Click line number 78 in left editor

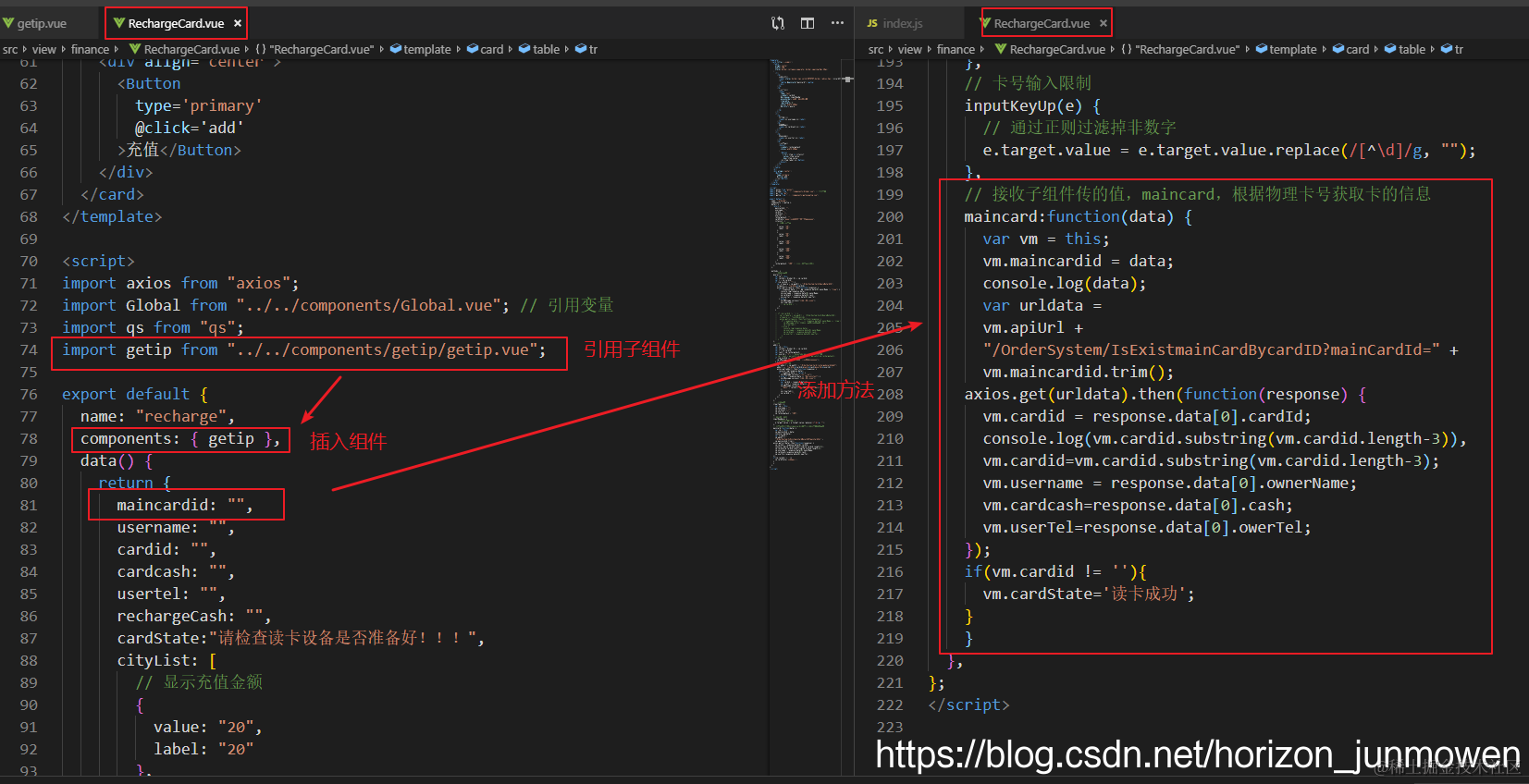coord(29,438)
